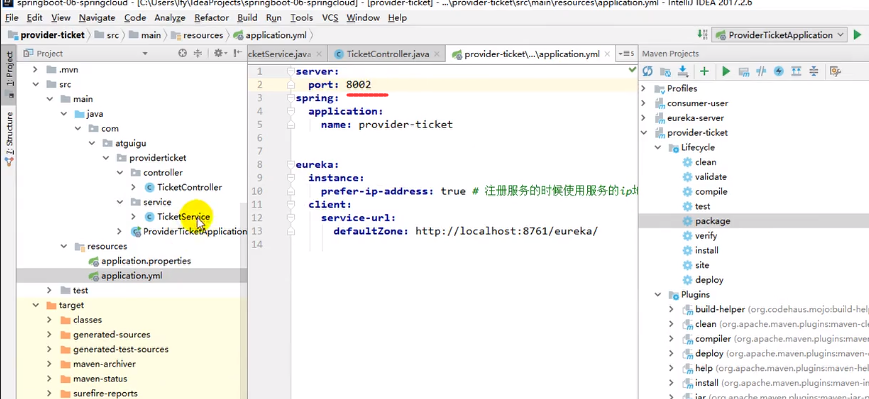This screenshot has height=399, width=869.
Task: Close TicketController.java editor tab
Action: (437, 54)
